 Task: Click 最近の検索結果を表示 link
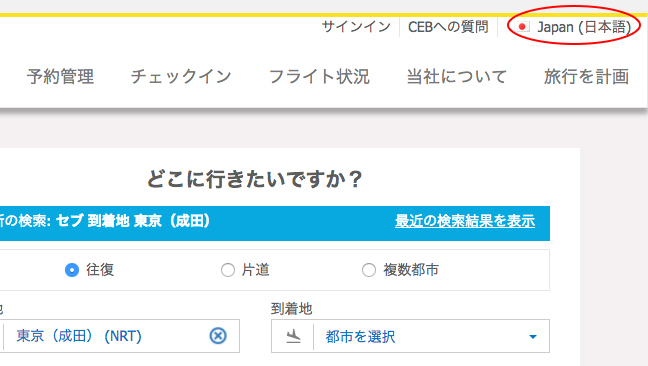point(465,221)
